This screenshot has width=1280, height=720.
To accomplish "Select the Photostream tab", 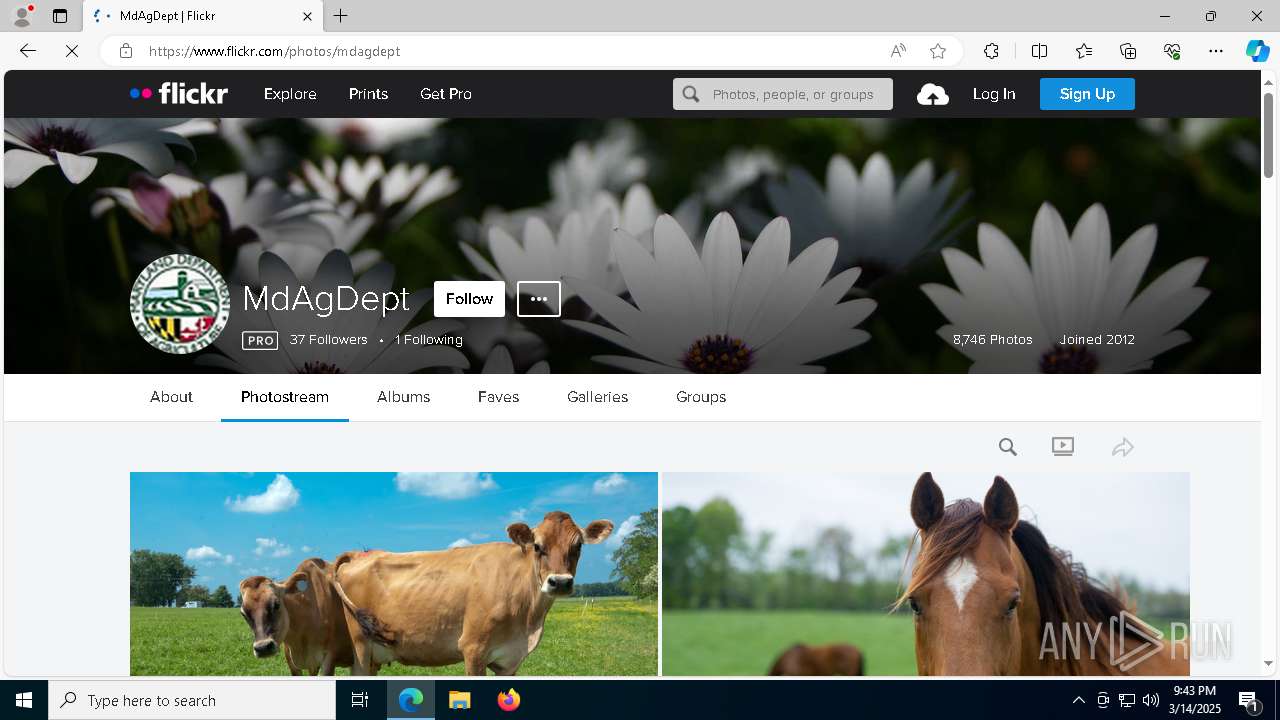I will tap(285, 397).
